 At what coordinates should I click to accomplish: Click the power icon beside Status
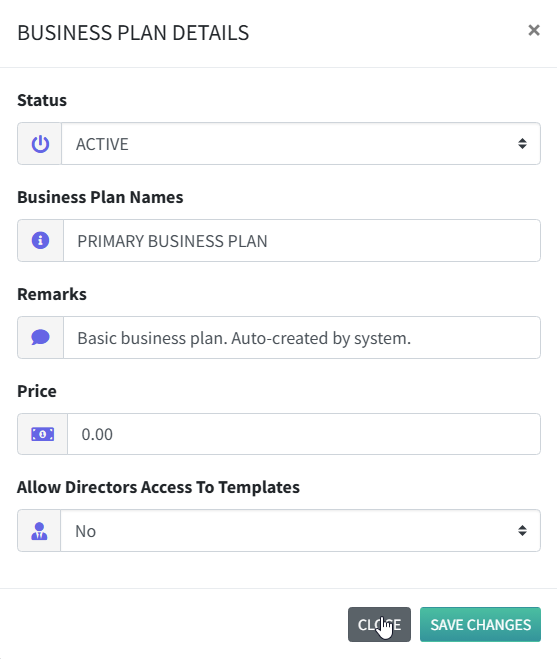(40, 144)
